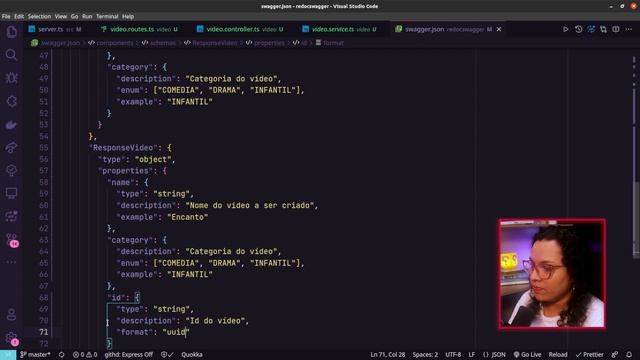The width and height of the screenshot is (640, 360).
Task: Open the Search view in activity bar
Action: tap(11, 55)
